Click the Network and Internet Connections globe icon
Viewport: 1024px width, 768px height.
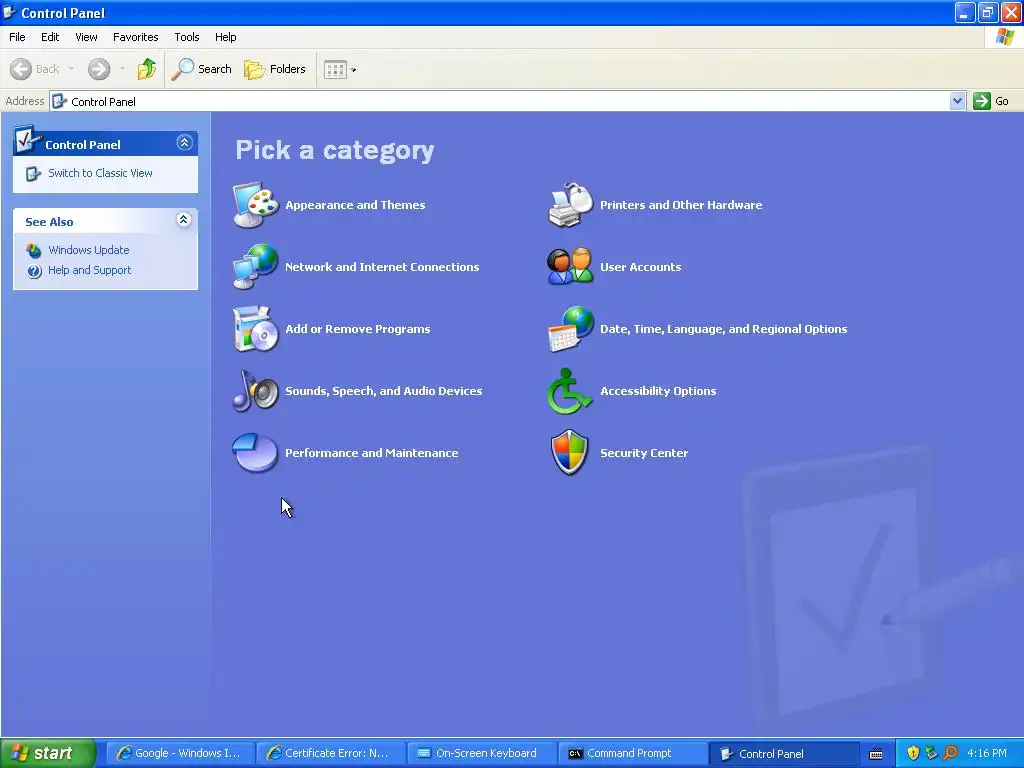(x=255, y=266)
